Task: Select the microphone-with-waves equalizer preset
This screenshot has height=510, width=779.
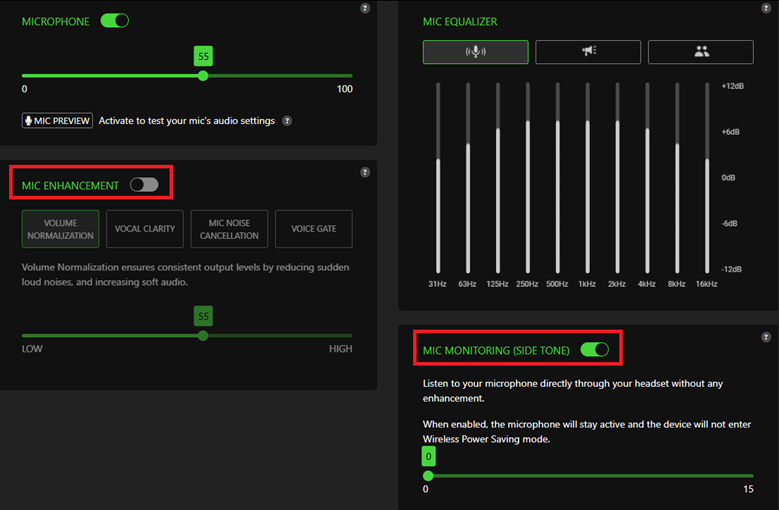Action: point(475,52)
